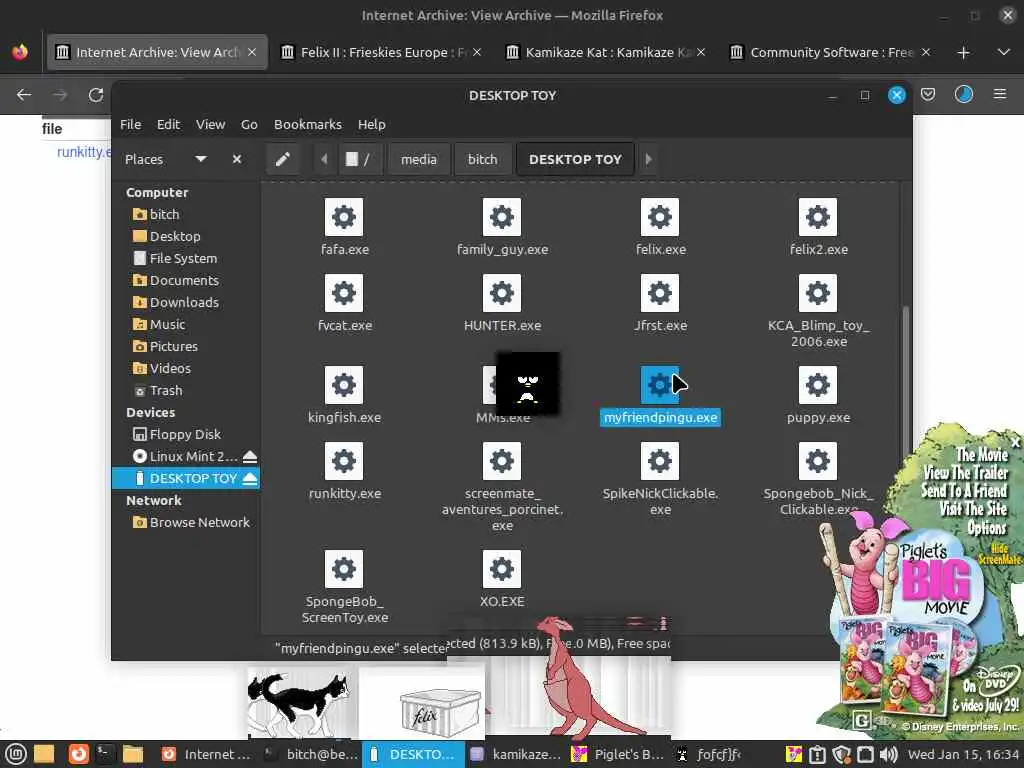
Task: Switch to Felix II Firefox tab
Action: pos(381,52)
